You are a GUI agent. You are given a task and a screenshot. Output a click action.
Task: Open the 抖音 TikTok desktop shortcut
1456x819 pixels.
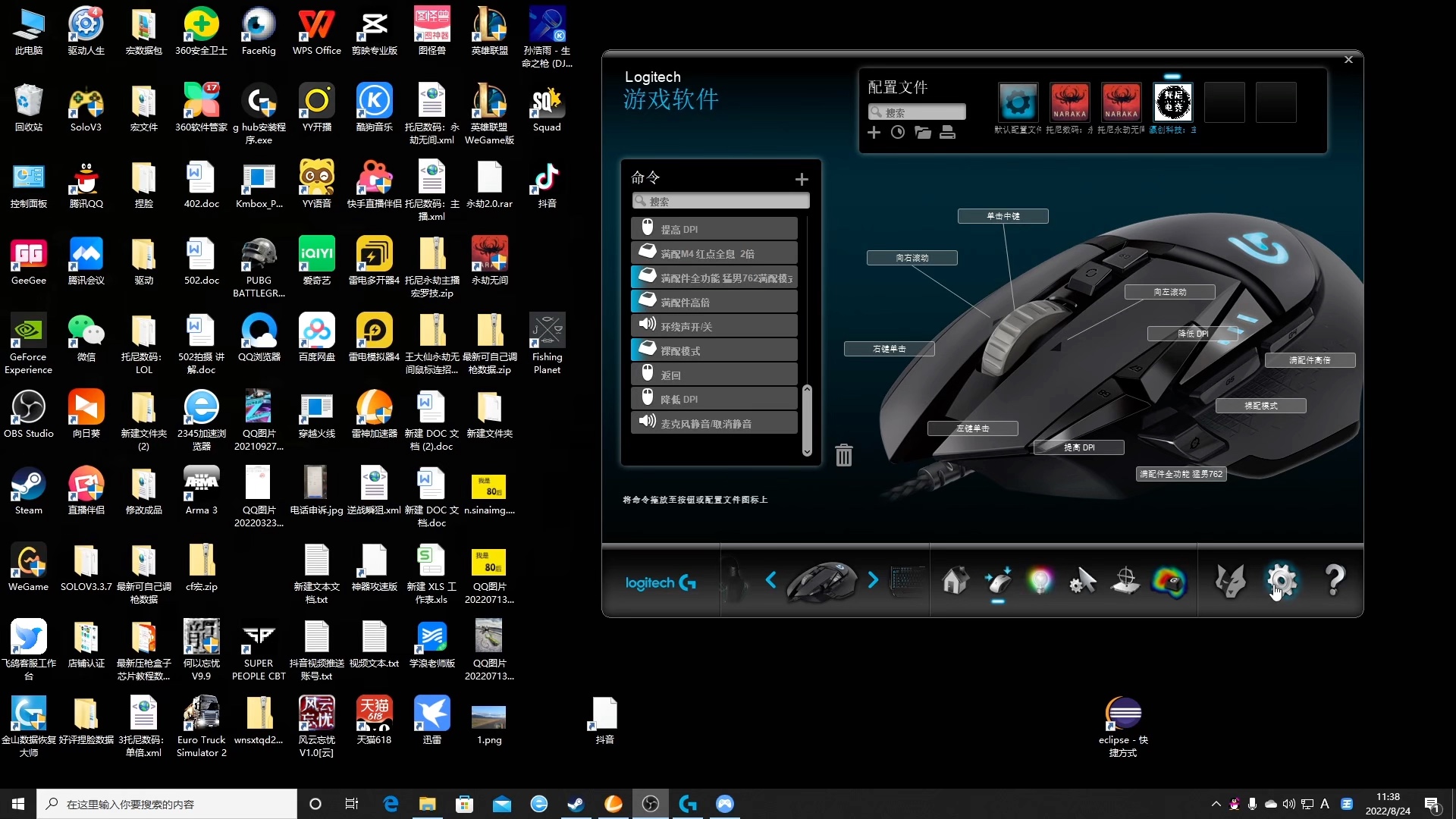pos(547,184)
